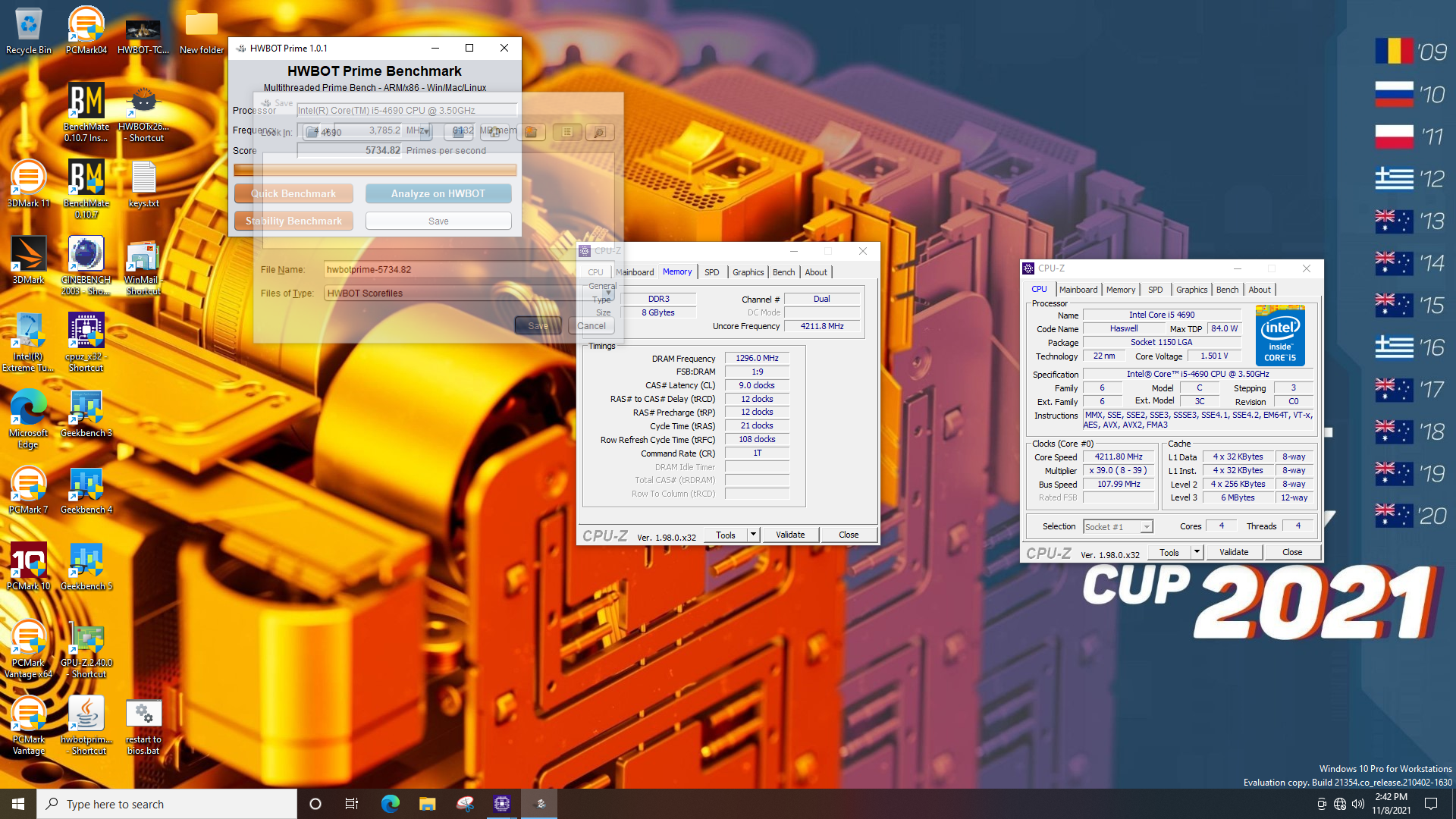Image resolution: width=1456 pixels, height=819 pixels.
Task: Select the GPU-Z 2.40.0 Shortcut icon
Action: tap(86, 648)
